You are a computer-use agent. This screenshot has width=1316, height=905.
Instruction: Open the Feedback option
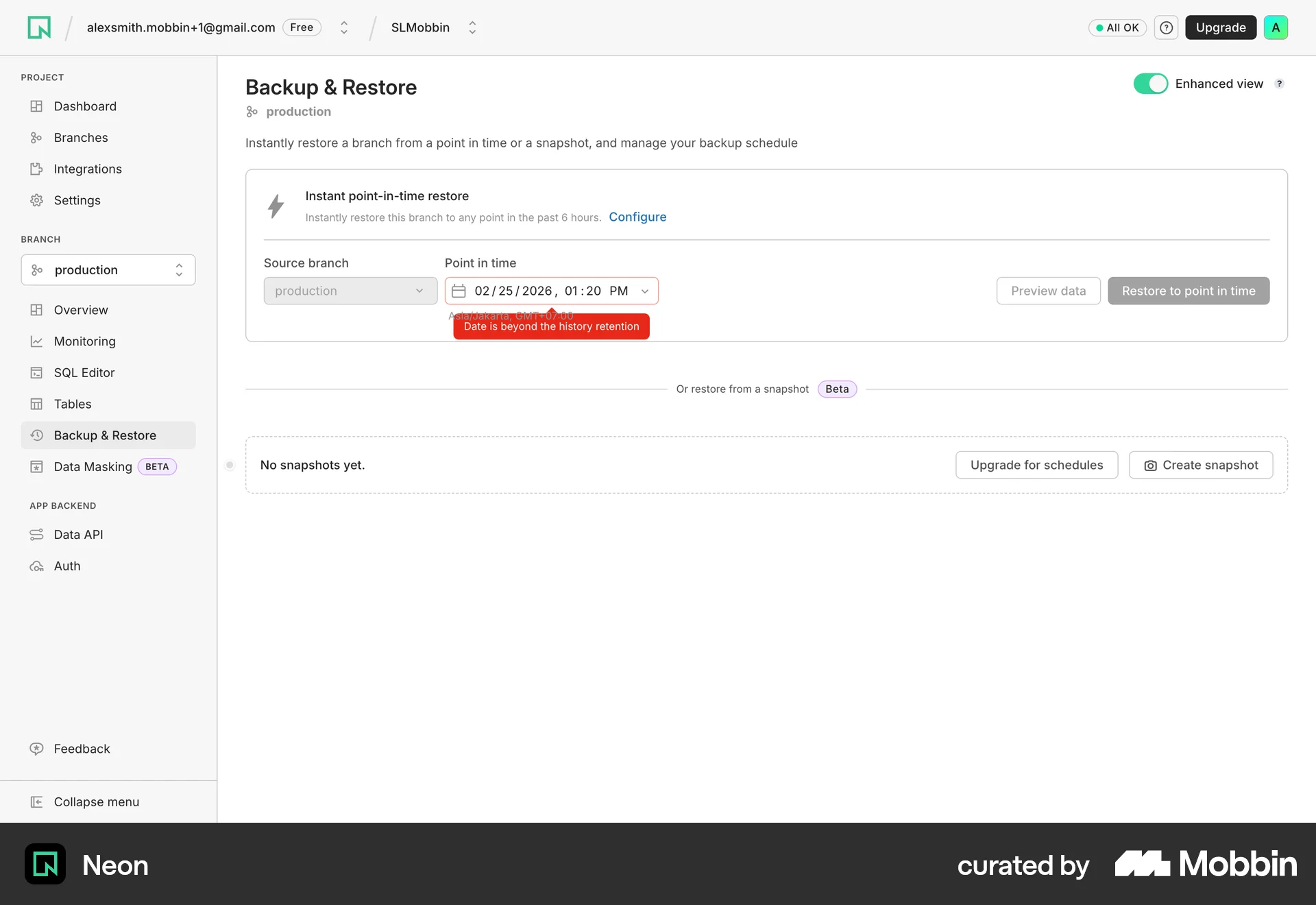coord(108,749)
